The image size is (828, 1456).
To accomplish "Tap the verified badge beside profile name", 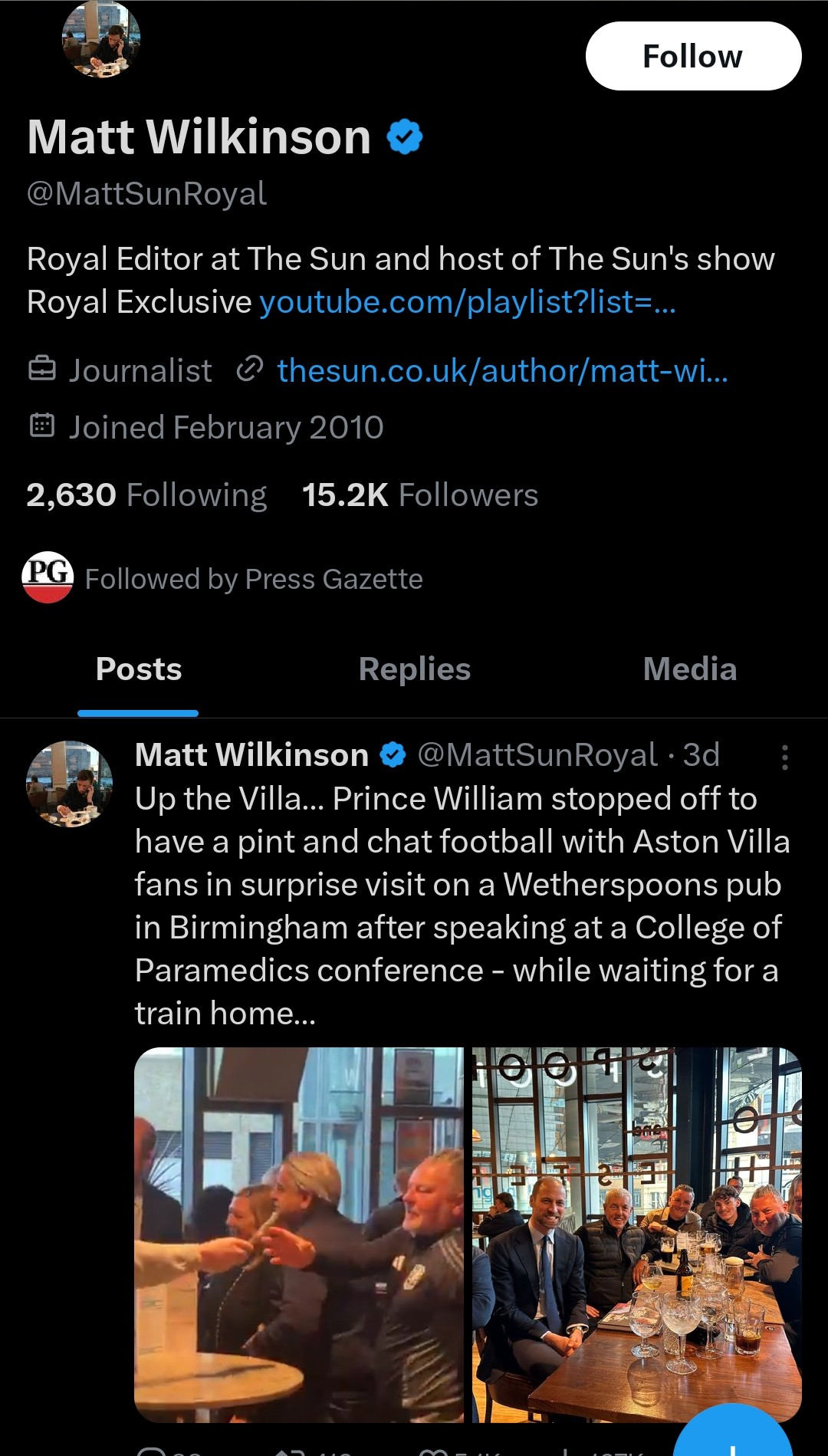I will point(405,137).
